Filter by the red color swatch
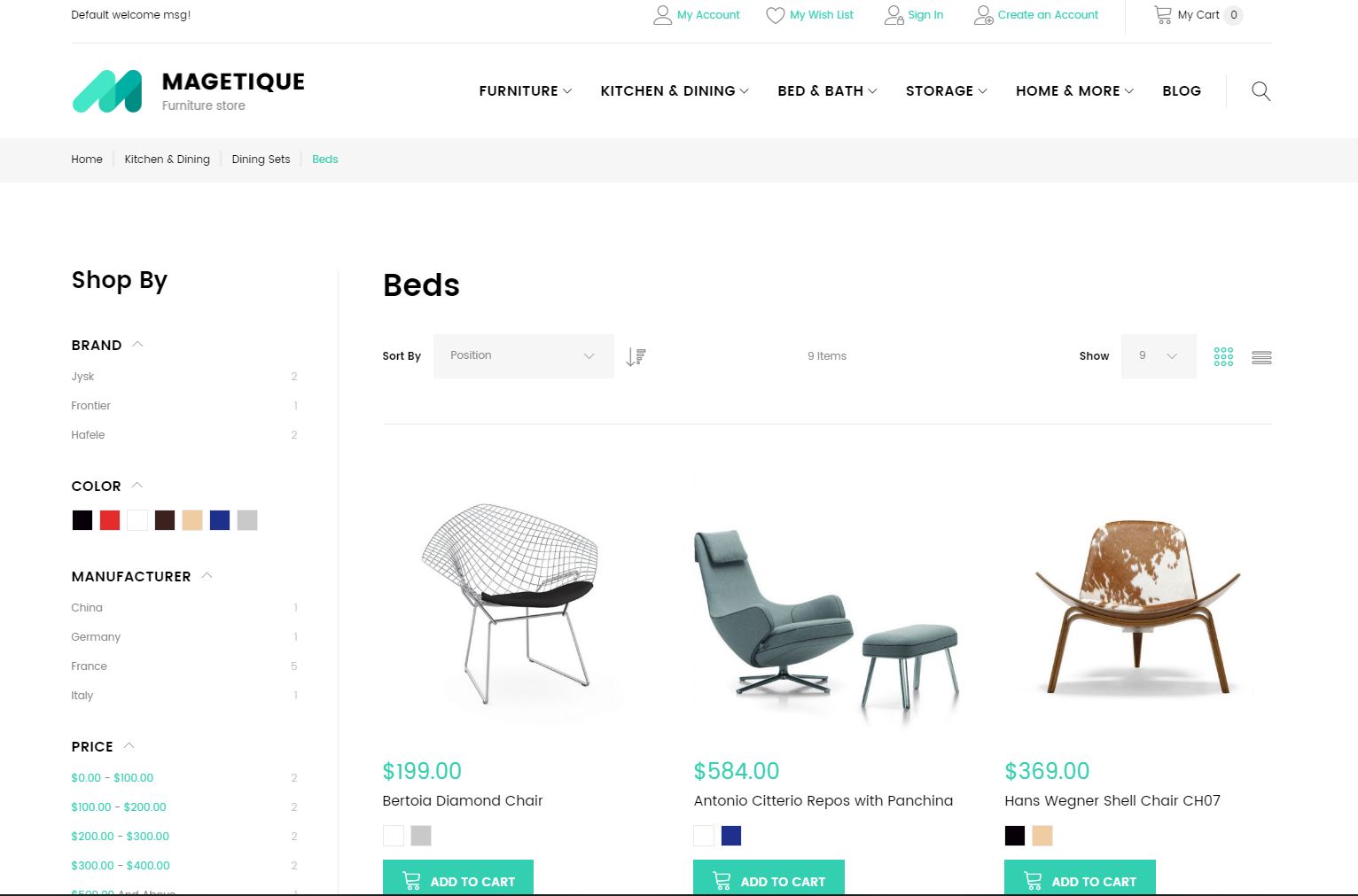Image resolution: width=1358 pixels, height=896 pixels. [110, 520]
